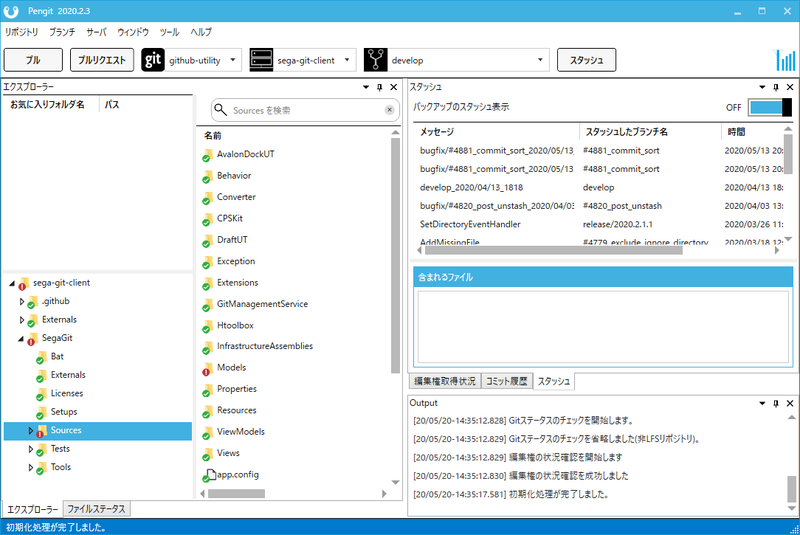800x535 pixels.
Task: Open the リポジトリ menu
Action: [21, 32]
